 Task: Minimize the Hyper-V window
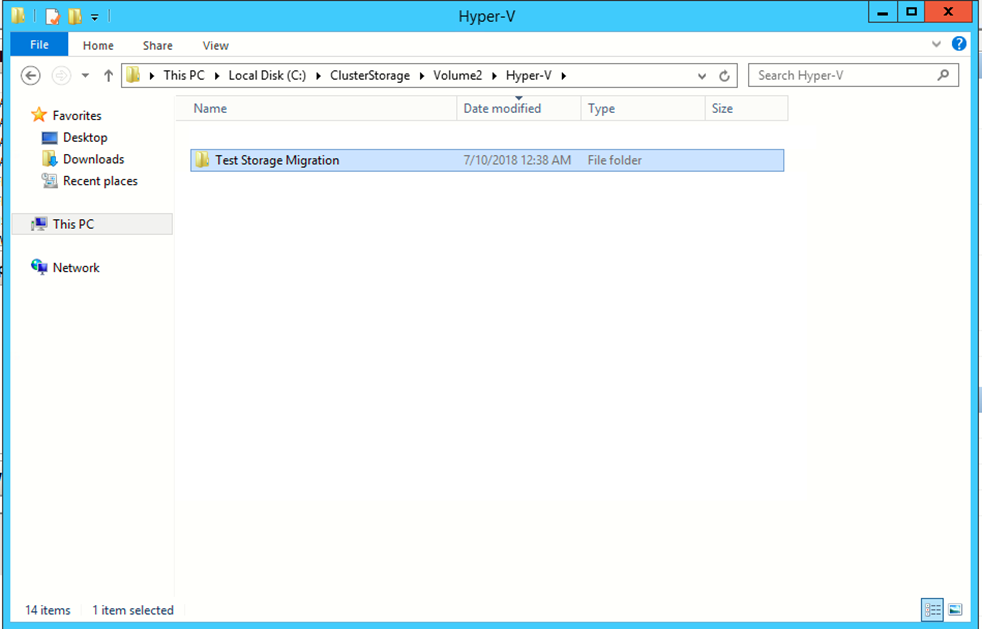883,12
